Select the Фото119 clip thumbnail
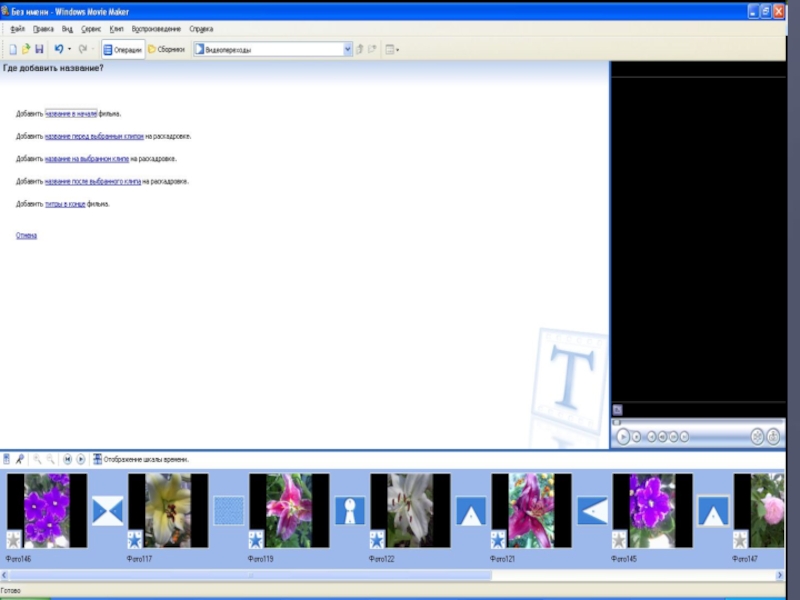This screenshot has height=600, width=800. point(289,510)
